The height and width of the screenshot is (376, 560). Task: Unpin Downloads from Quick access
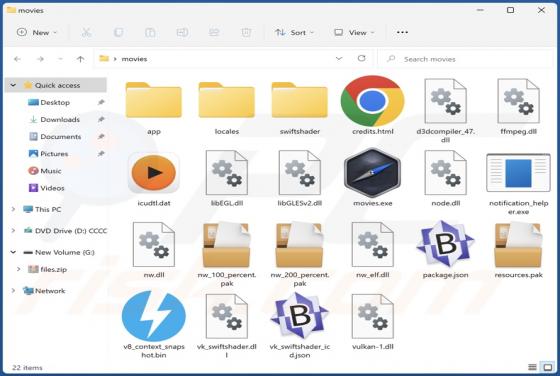point(101,120)
